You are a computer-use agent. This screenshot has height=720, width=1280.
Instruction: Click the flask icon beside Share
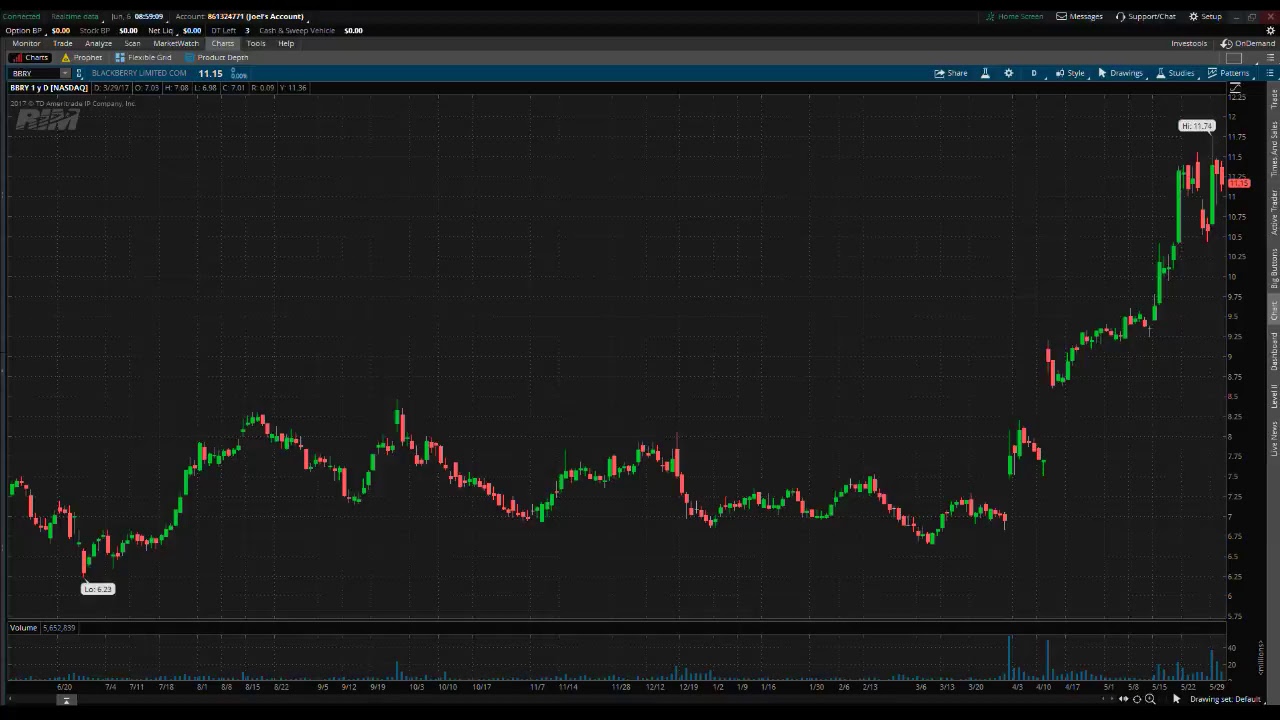(985, 73)
